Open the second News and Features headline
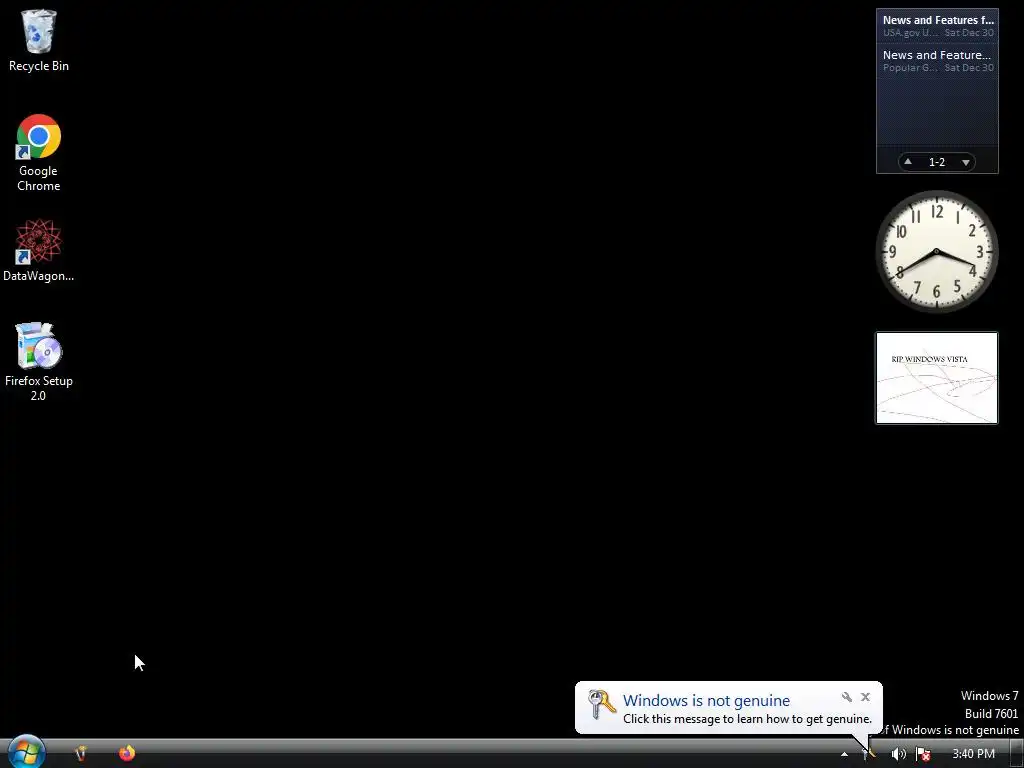 (938, 61)
